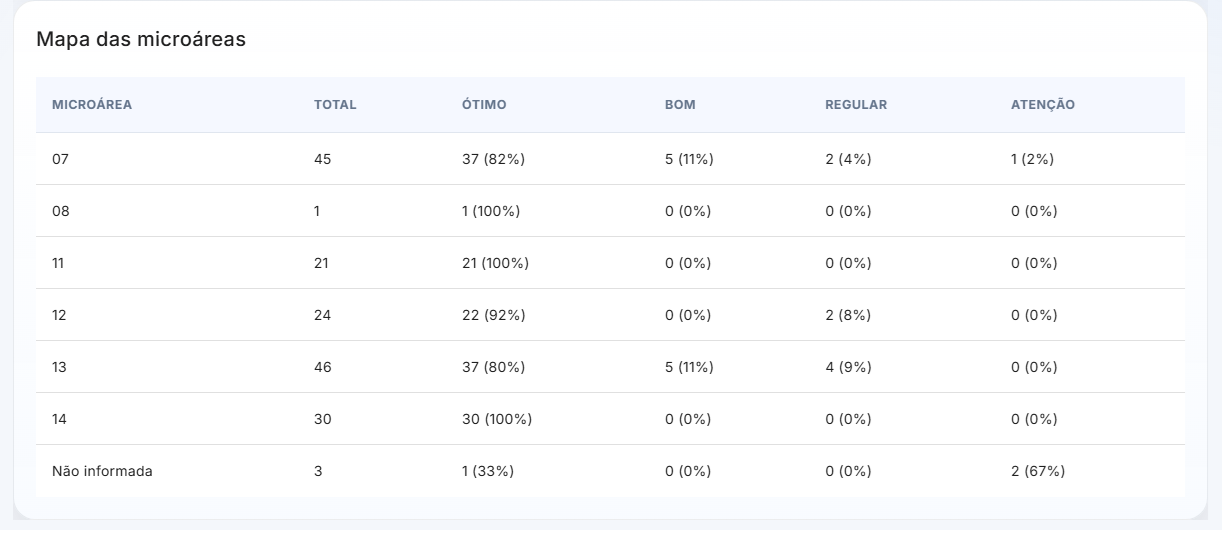Select the microárea 11 row label

[x=59, y=263]
